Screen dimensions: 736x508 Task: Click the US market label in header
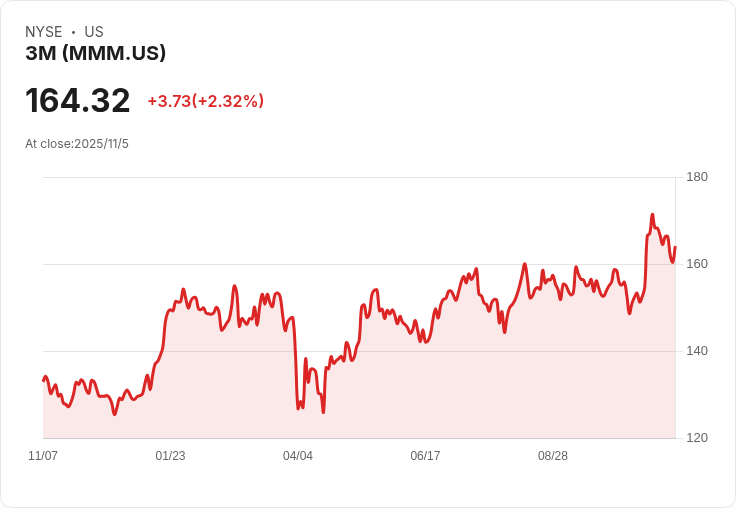94,32
